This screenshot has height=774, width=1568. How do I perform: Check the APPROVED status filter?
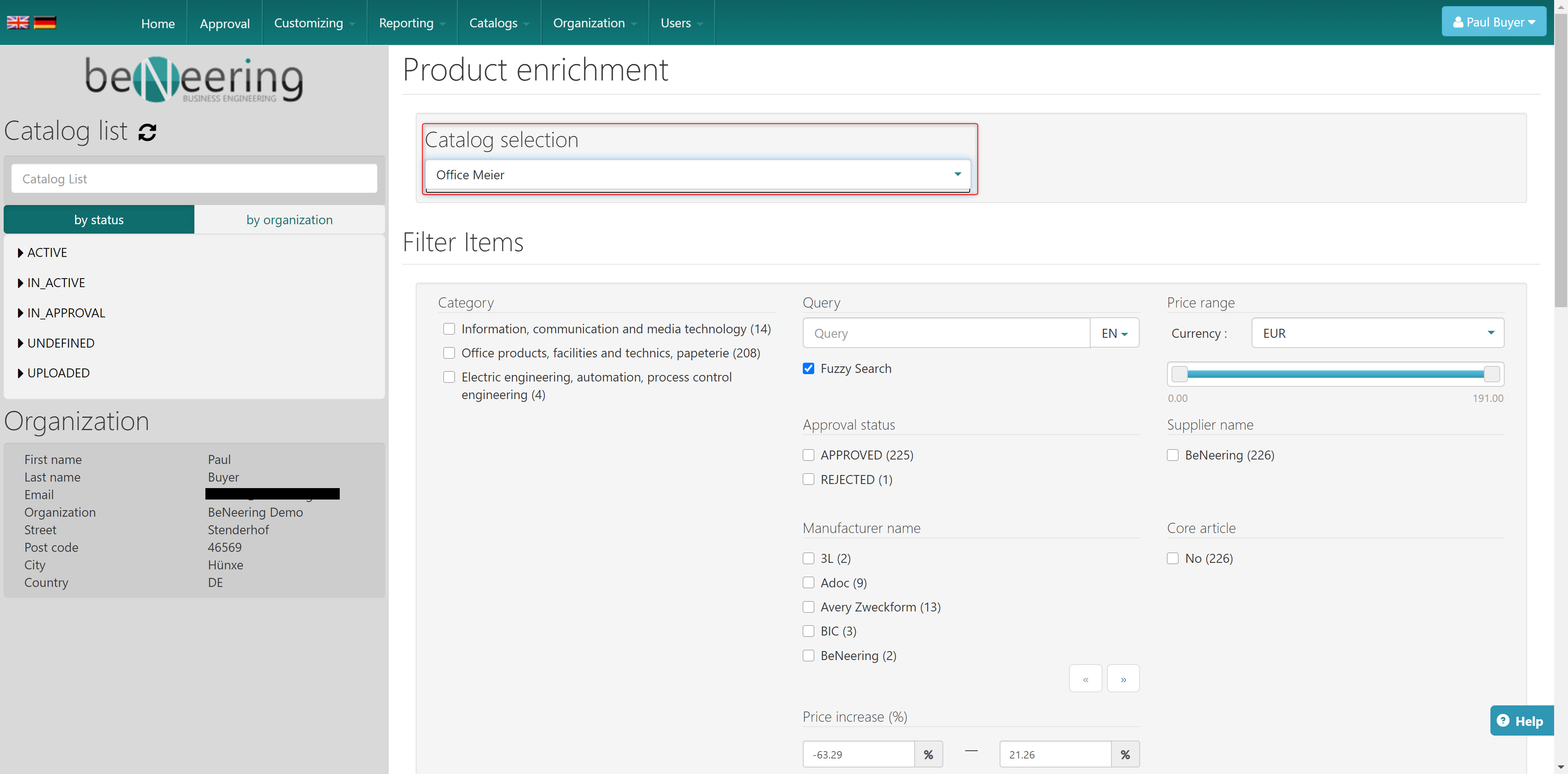click(808, 455)
